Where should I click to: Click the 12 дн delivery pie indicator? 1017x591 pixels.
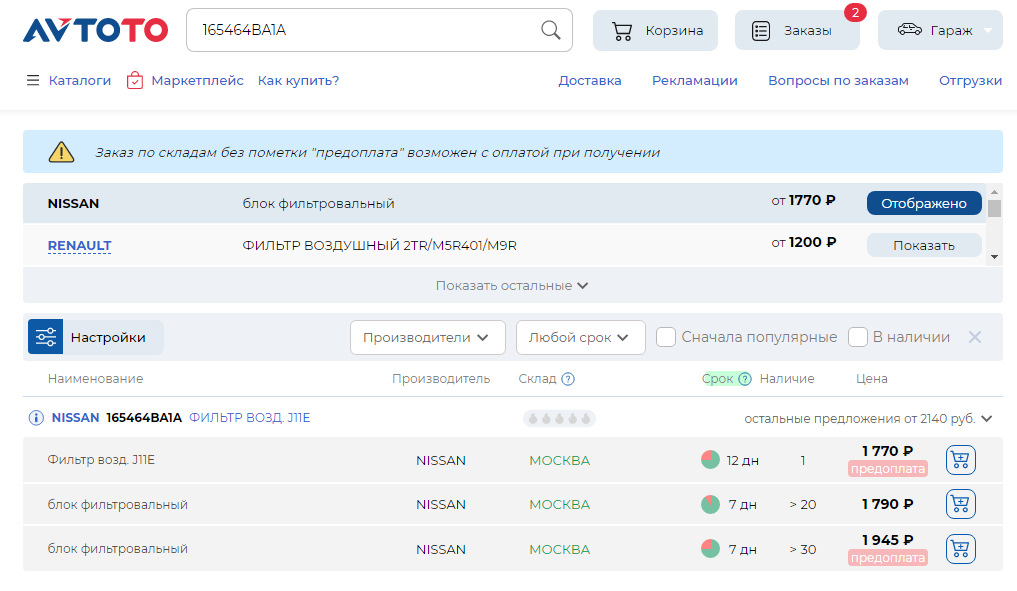pyautogui.click(x=710, y=459)
